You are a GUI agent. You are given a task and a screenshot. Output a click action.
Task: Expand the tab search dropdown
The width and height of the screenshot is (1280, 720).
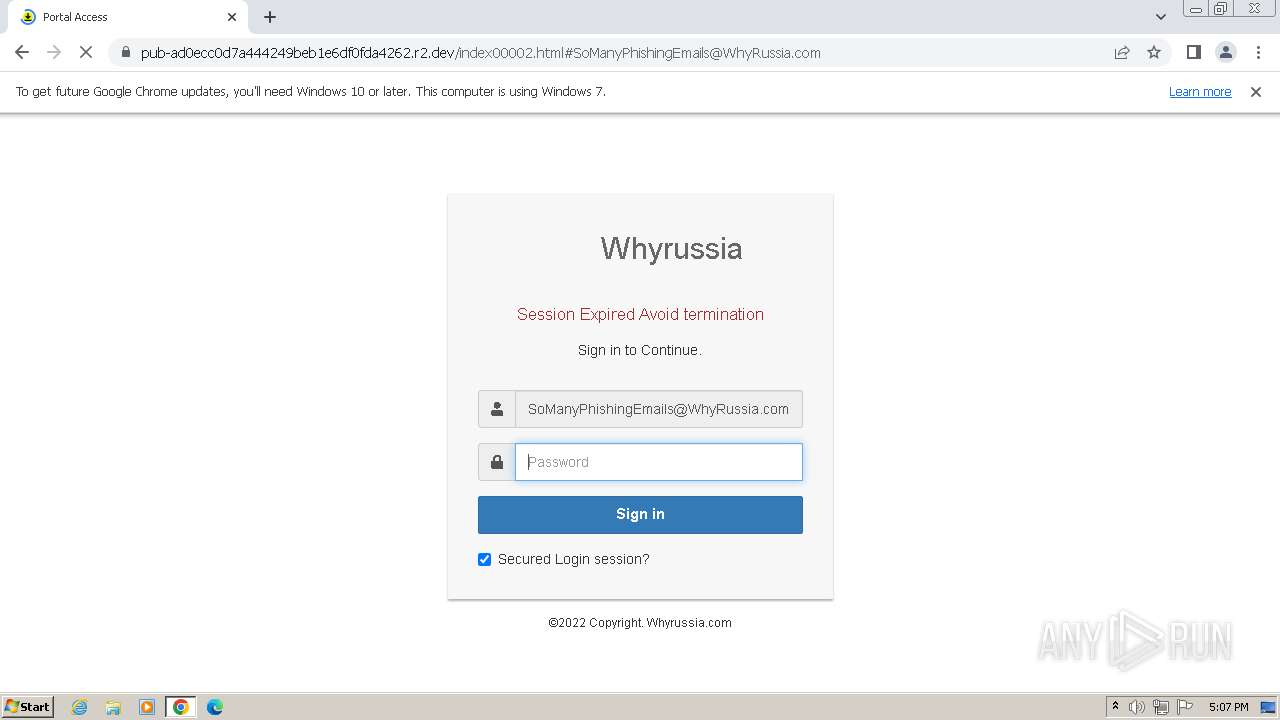click(1161, 17)
